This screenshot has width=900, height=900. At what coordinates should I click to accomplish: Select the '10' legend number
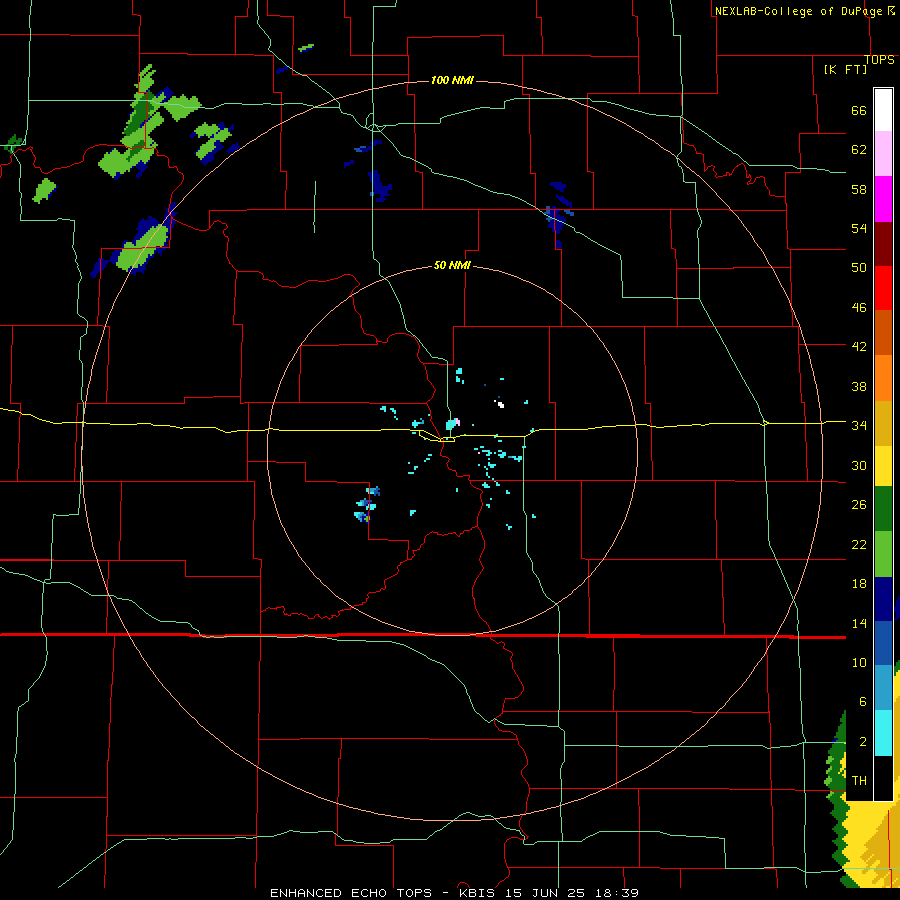(x=859, y=662)
